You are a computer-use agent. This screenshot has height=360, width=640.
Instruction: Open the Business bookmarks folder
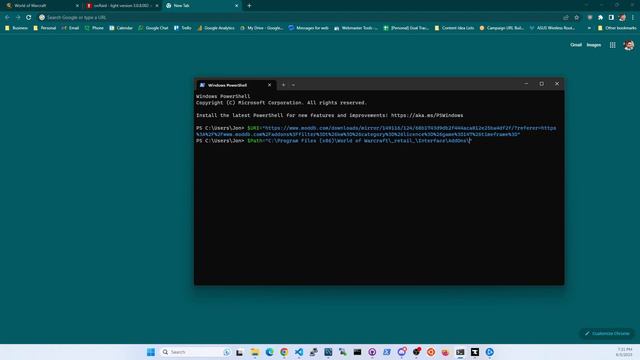16,28
